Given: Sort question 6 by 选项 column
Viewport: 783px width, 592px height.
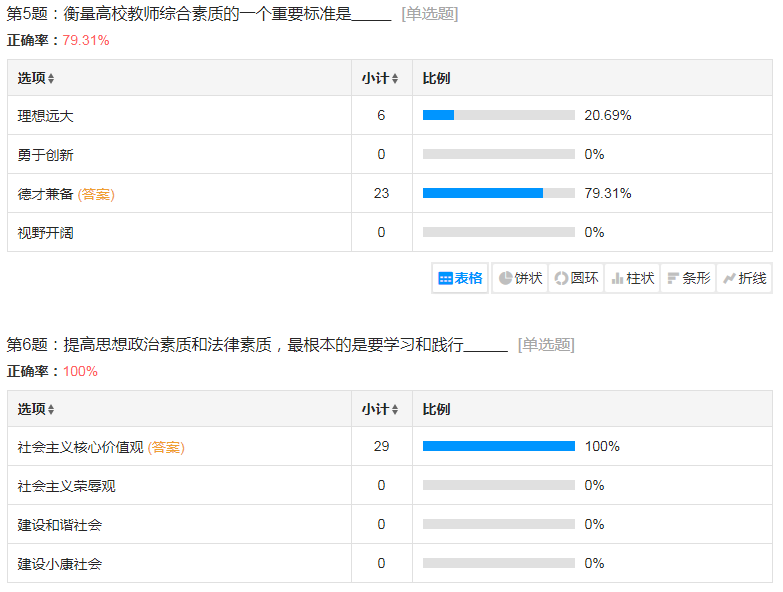Looking at the screenshot, I should [36, 409].
